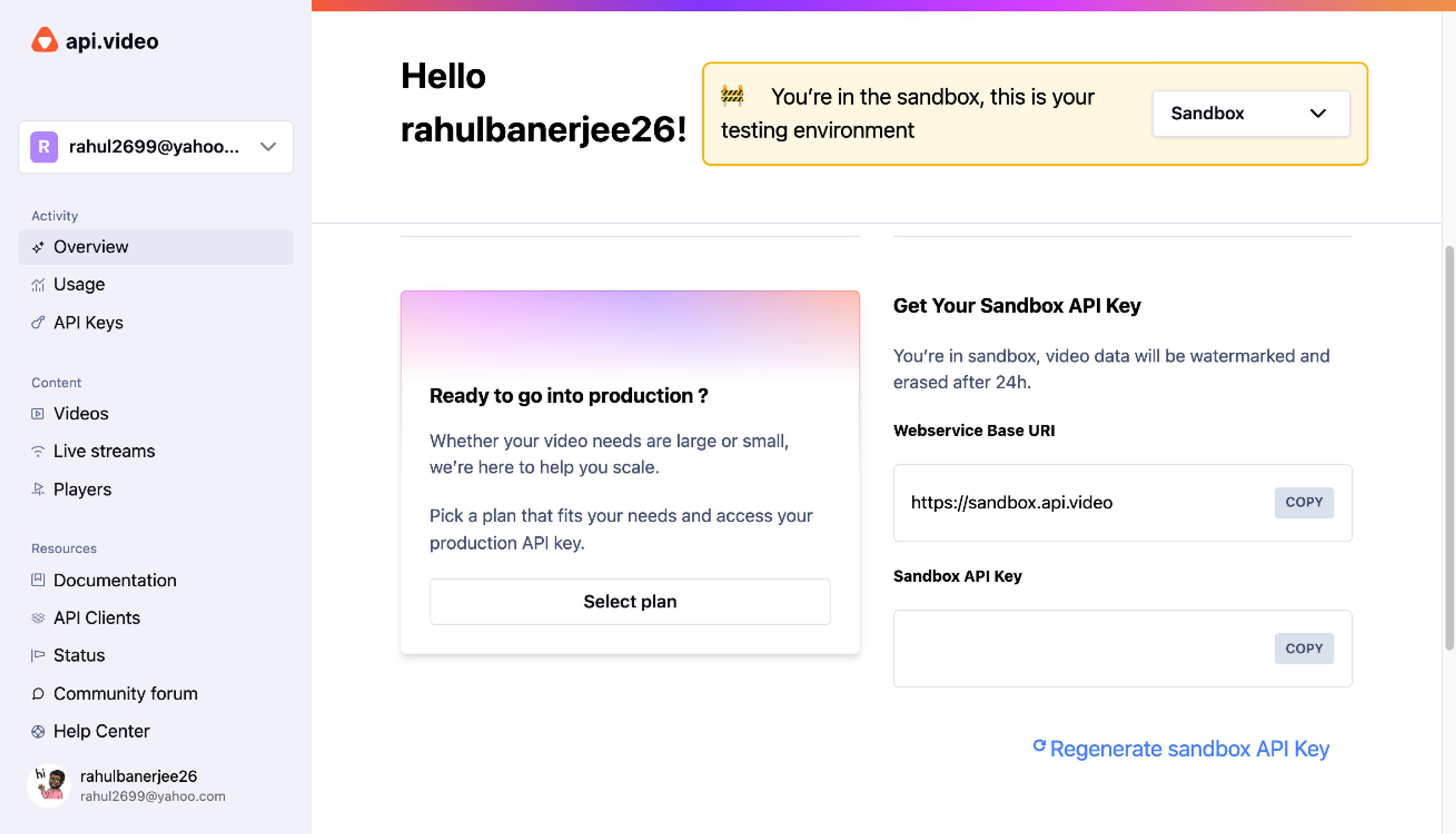Click the rahul2699@yahoo.com email under profile
Viewport: 1456px width, 834px height.
(153, 796)
